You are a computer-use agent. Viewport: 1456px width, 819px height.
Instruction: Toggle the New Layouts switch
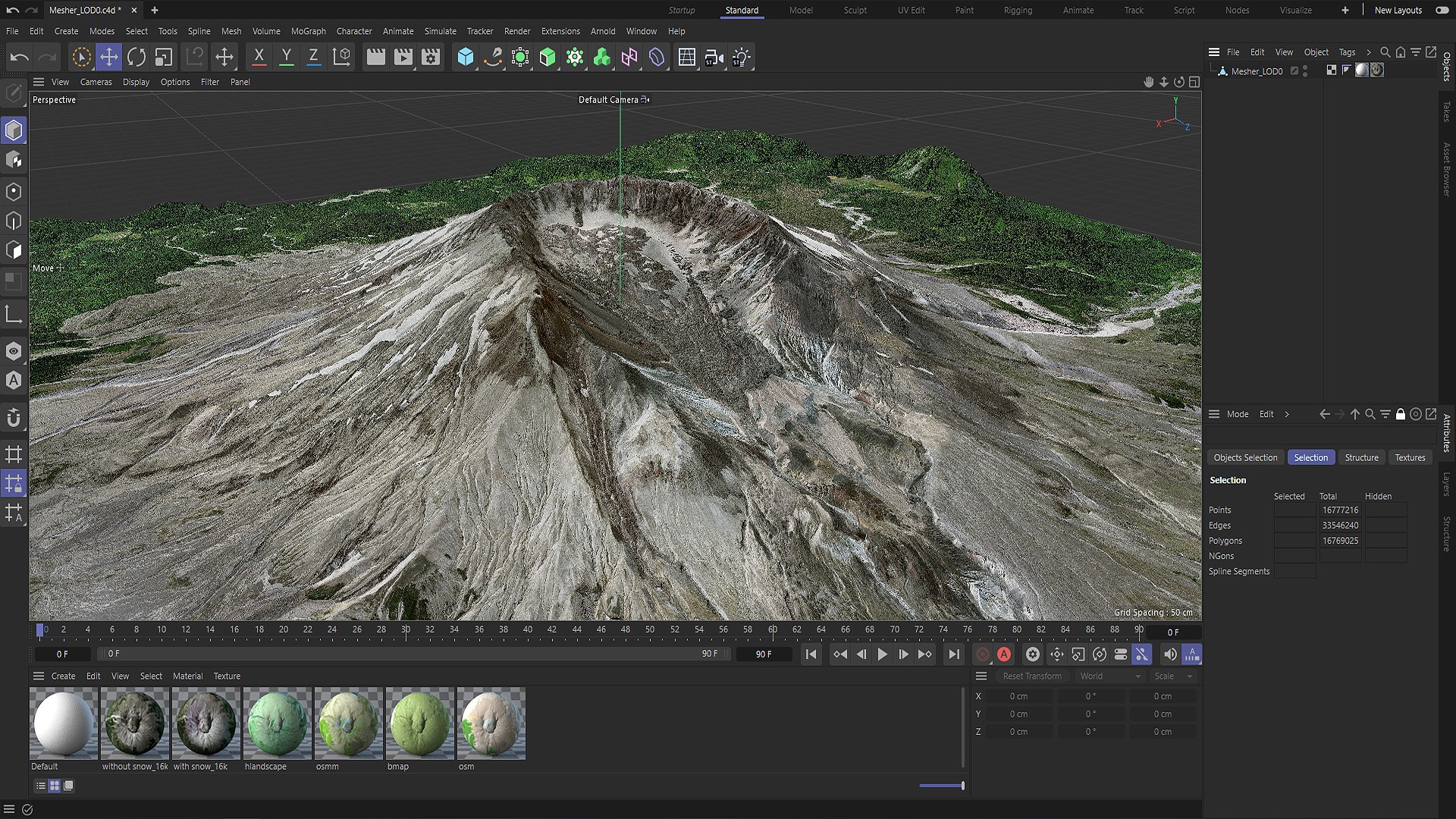click(1442, 11)
